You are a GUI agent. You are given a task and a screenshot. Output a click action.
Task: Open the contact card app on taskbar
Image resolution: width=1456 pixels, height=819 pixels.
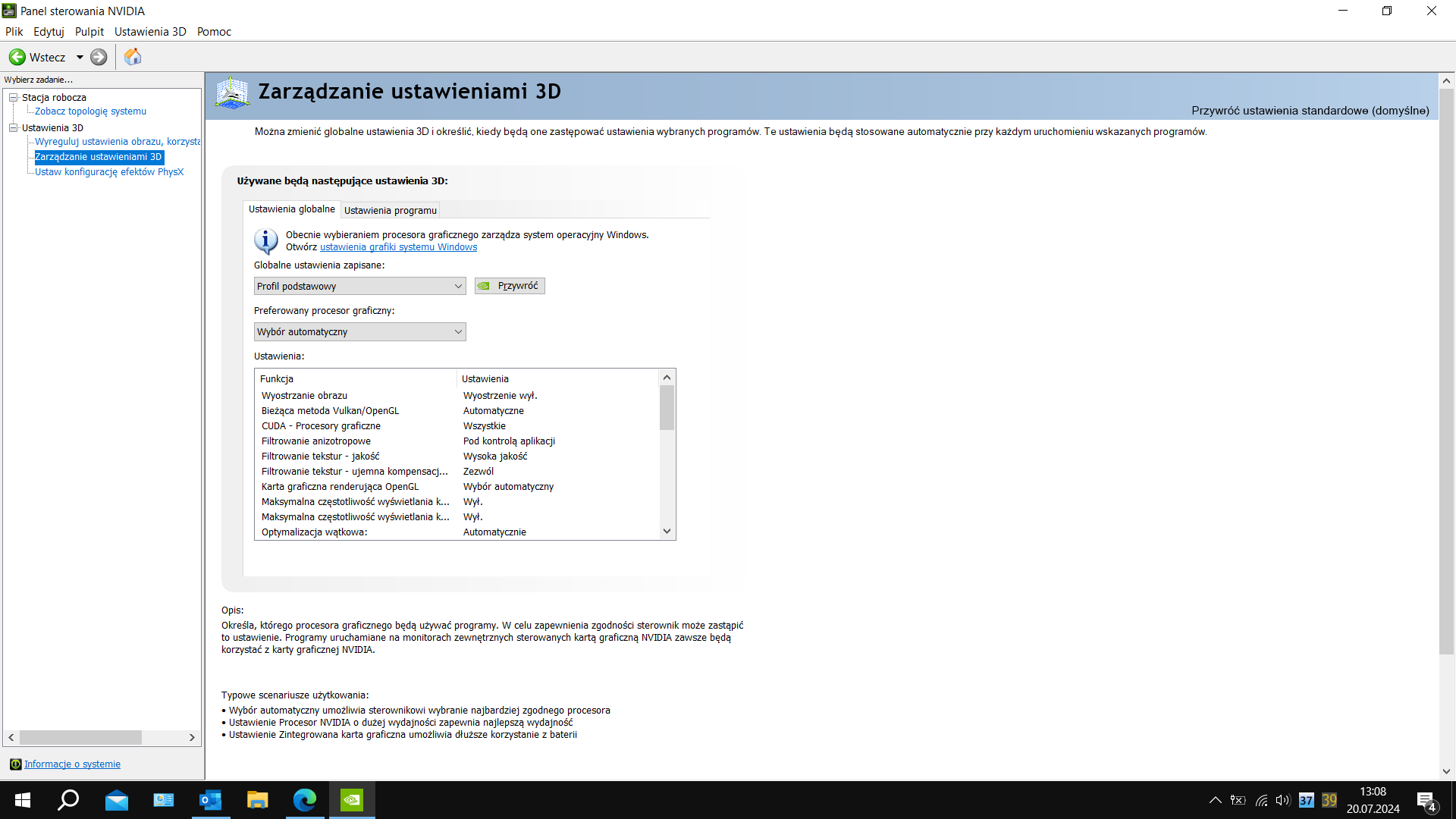pyautogui.click(x=163, y=800)
